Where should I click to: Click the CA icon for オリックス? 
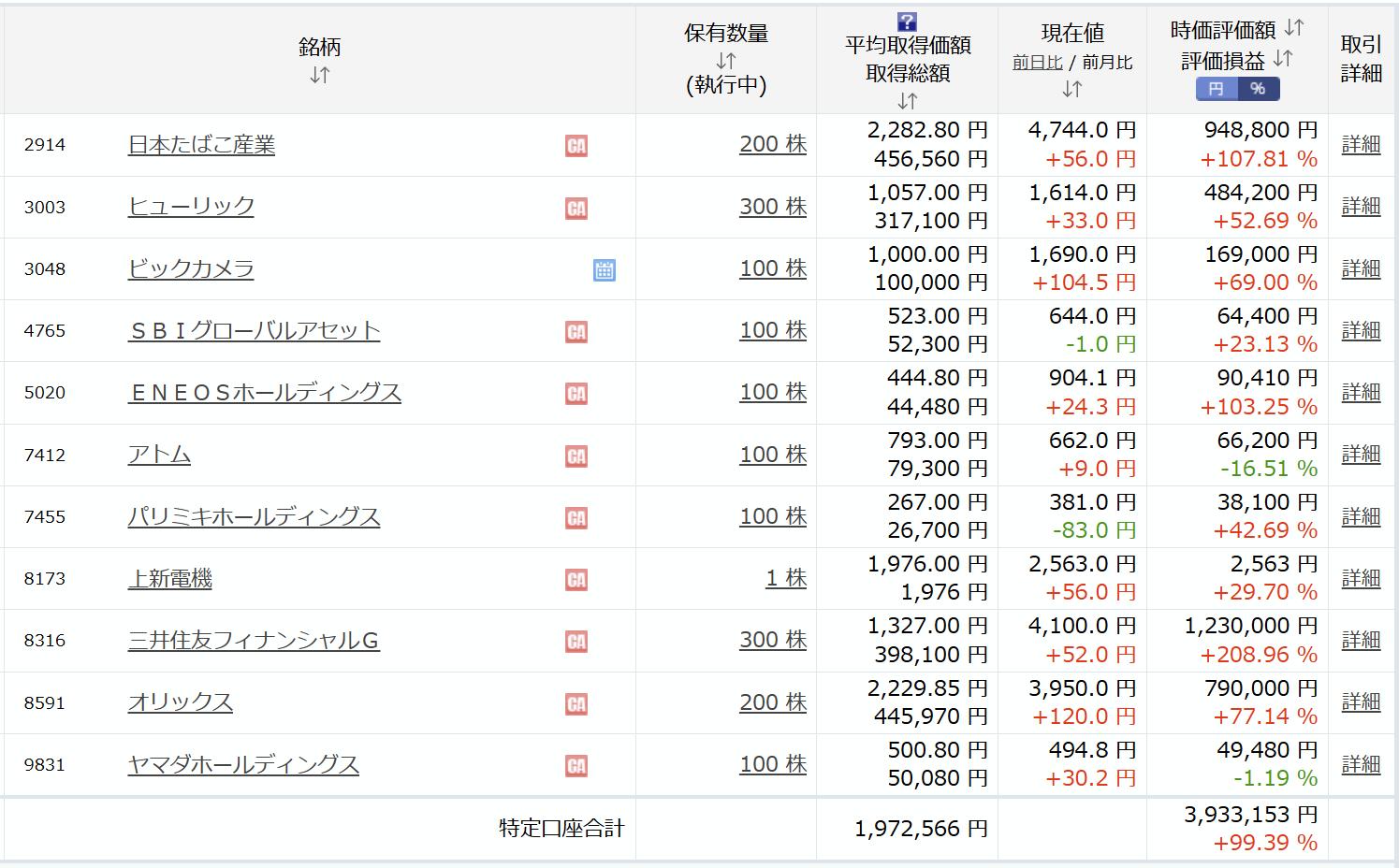(576, 704)
